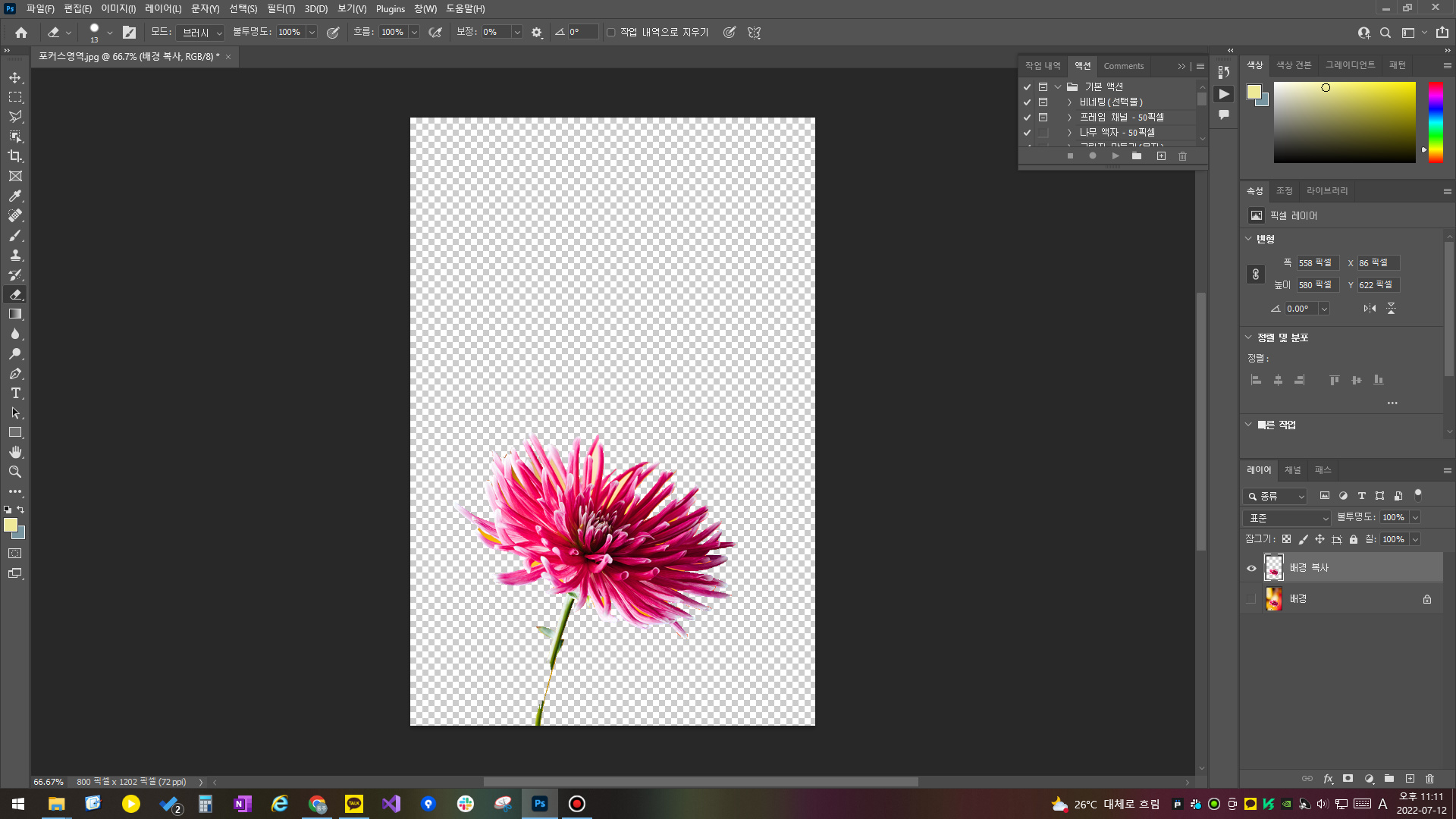Click the Home button
Viewport: 1456px width, 819px height.
21,33
